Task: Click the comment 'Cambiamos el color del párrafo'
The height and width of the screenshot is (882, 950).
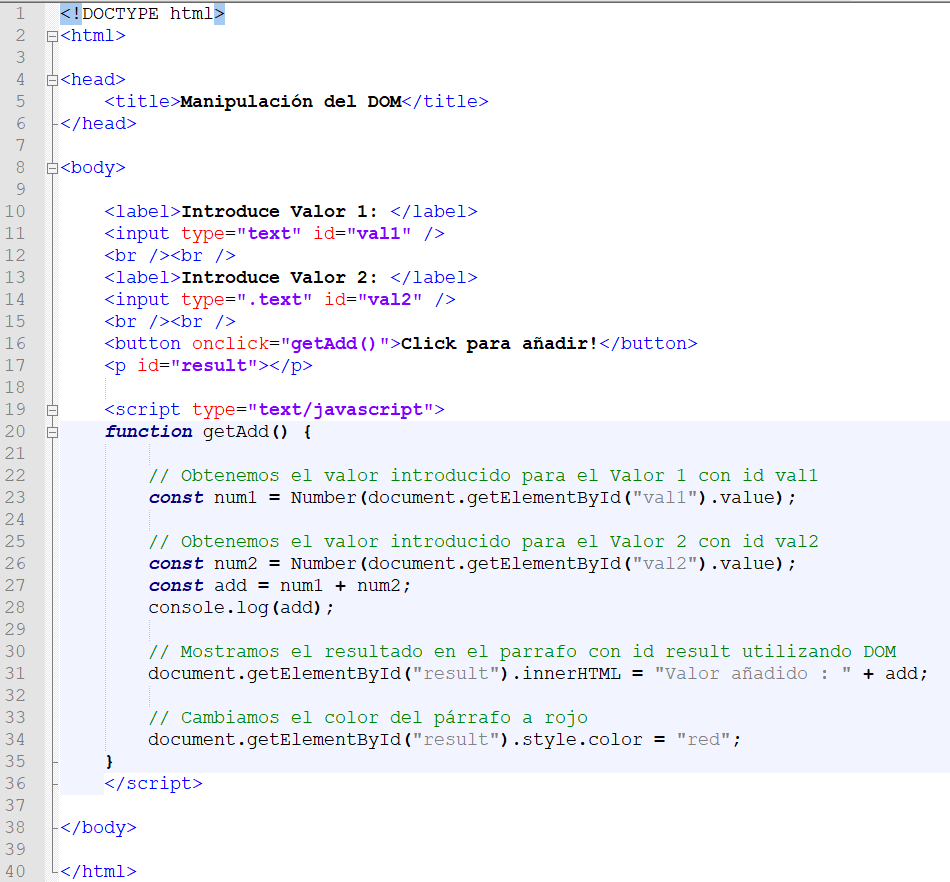Action: click(367, 718)
